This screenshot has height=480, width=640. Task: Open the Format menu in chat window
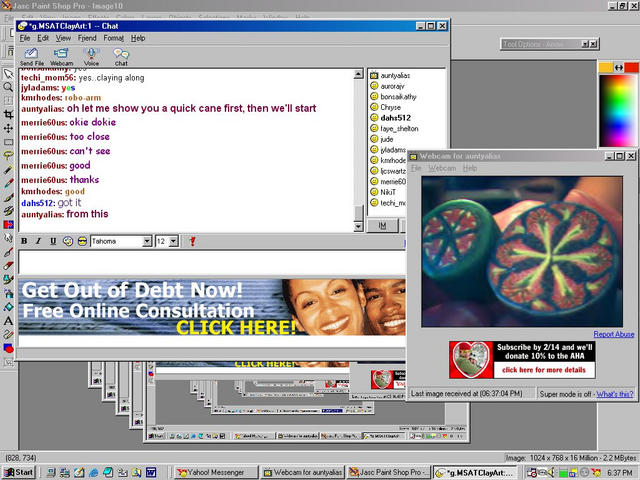click(113, 38)
